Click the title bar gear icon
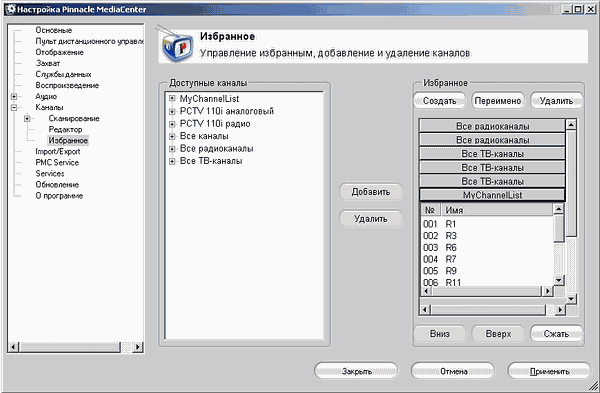The image size is (600, 393). (11, 9)
